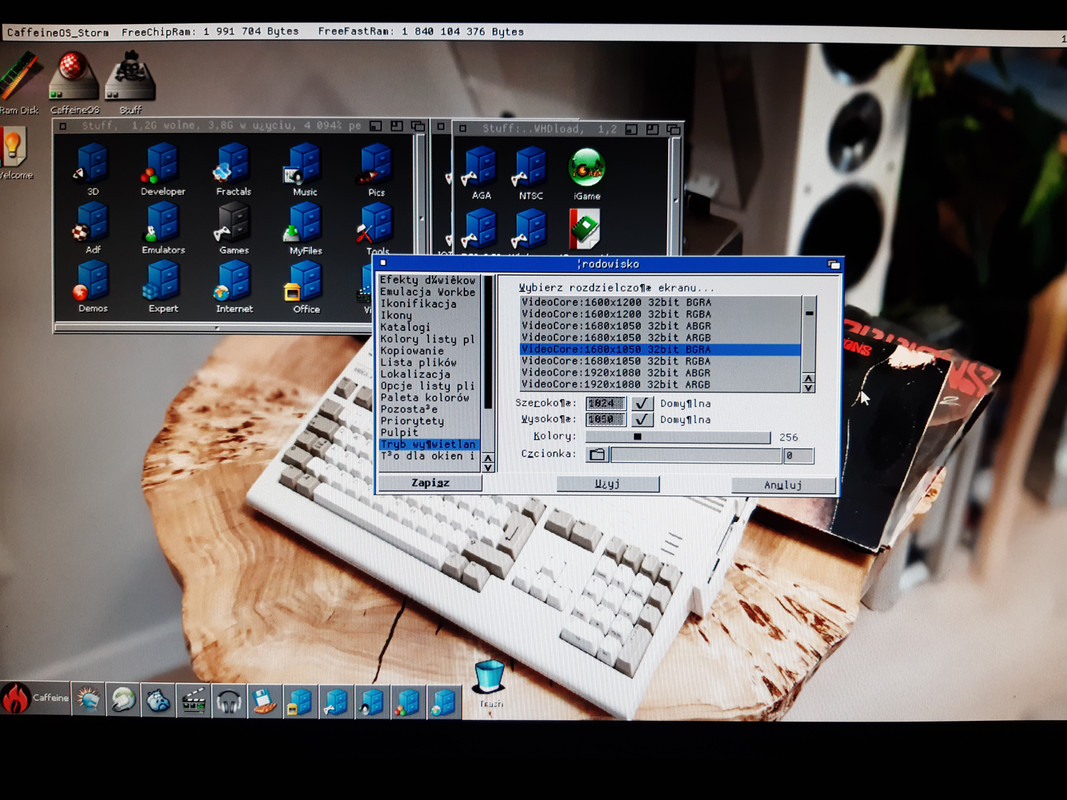
Task: Open the Games drawer icon
Action: coord(233,222)
